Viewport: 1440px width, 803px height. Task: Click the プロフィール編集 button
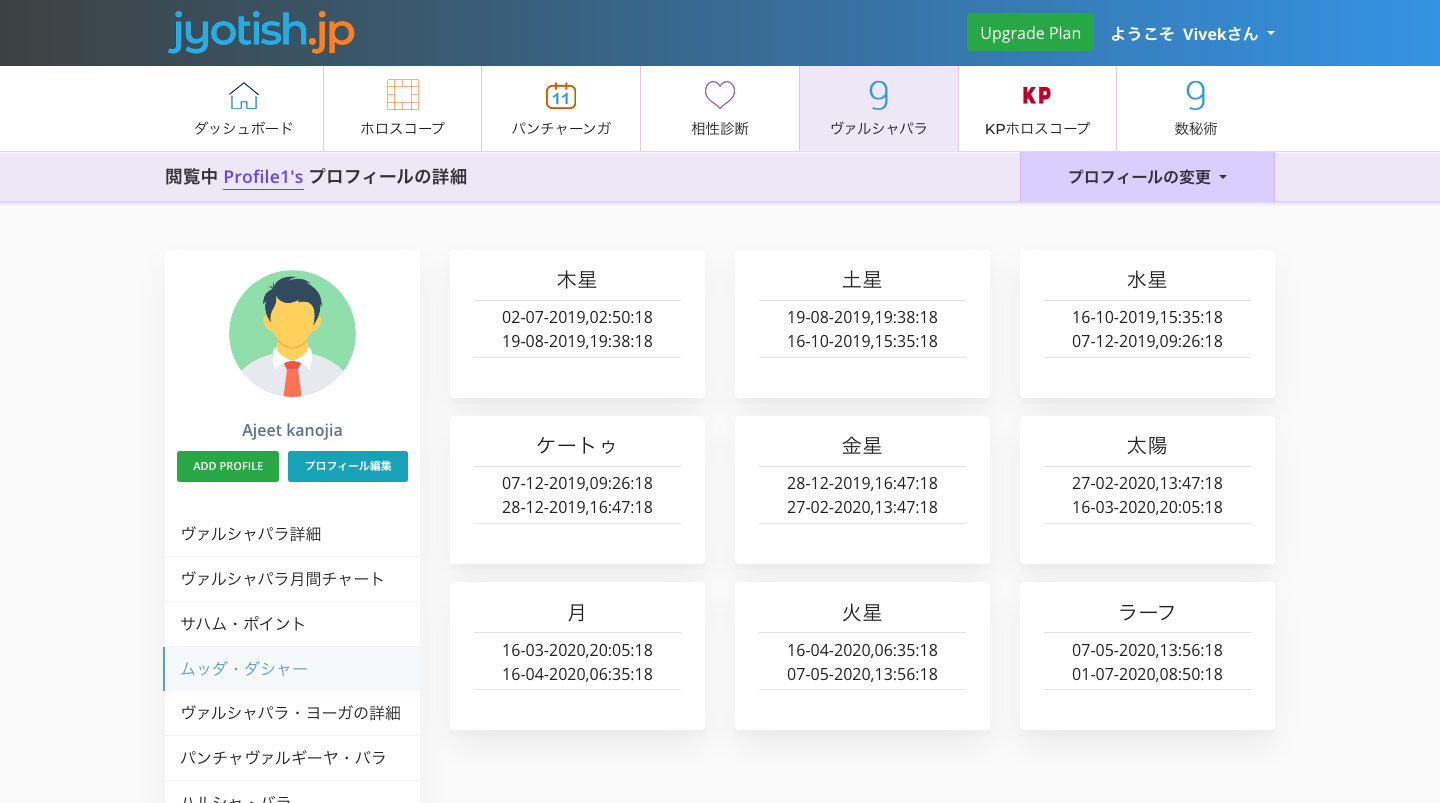pos(347,466)
